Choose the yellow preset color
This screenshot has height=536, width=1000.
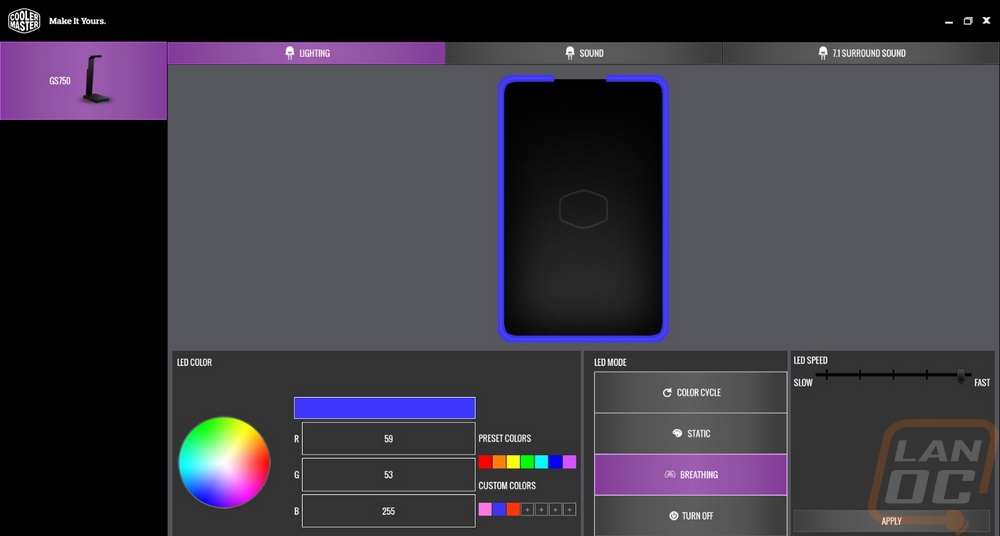(513, 462)
